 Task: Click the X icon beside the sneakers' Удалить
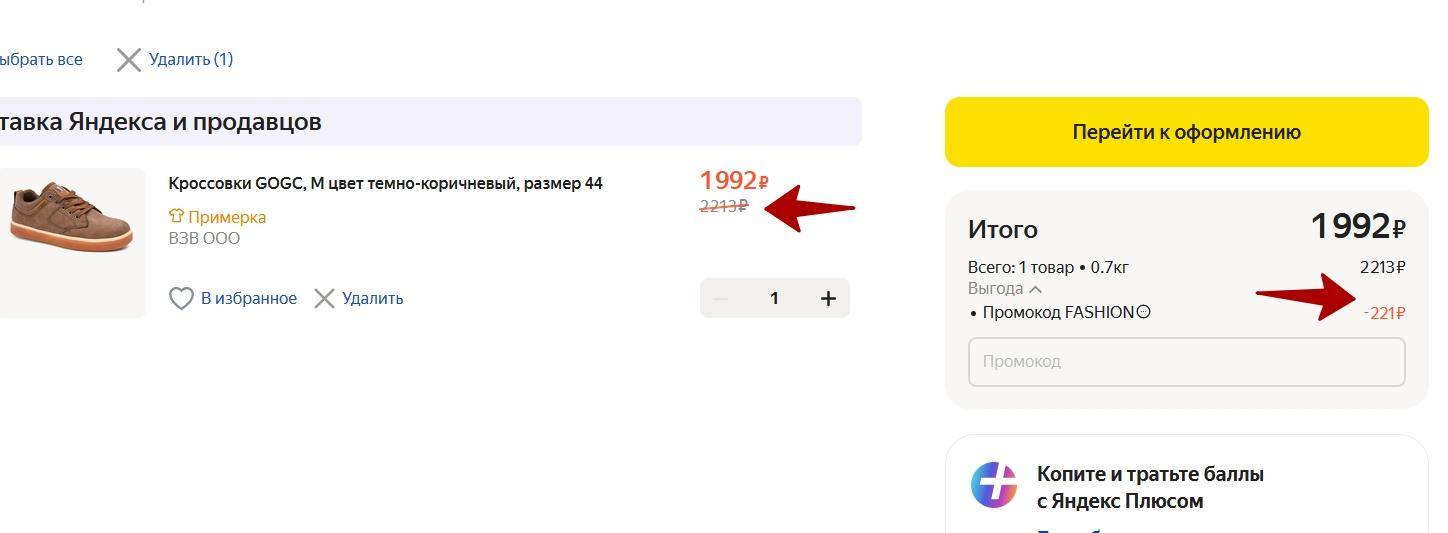click(x=324, y=298)
